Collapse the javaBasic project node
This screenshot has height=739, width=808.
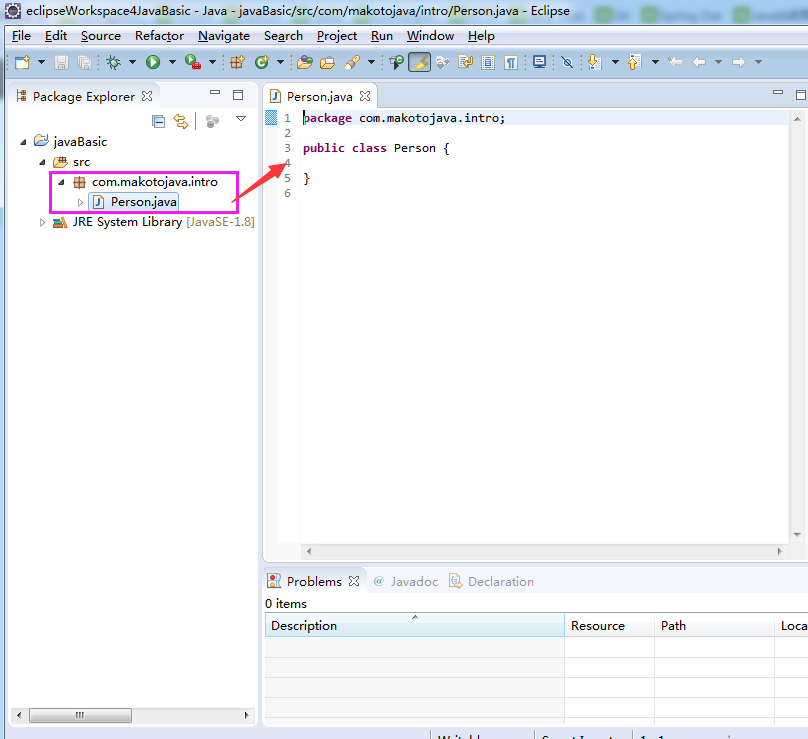click(x=23, y=142)
